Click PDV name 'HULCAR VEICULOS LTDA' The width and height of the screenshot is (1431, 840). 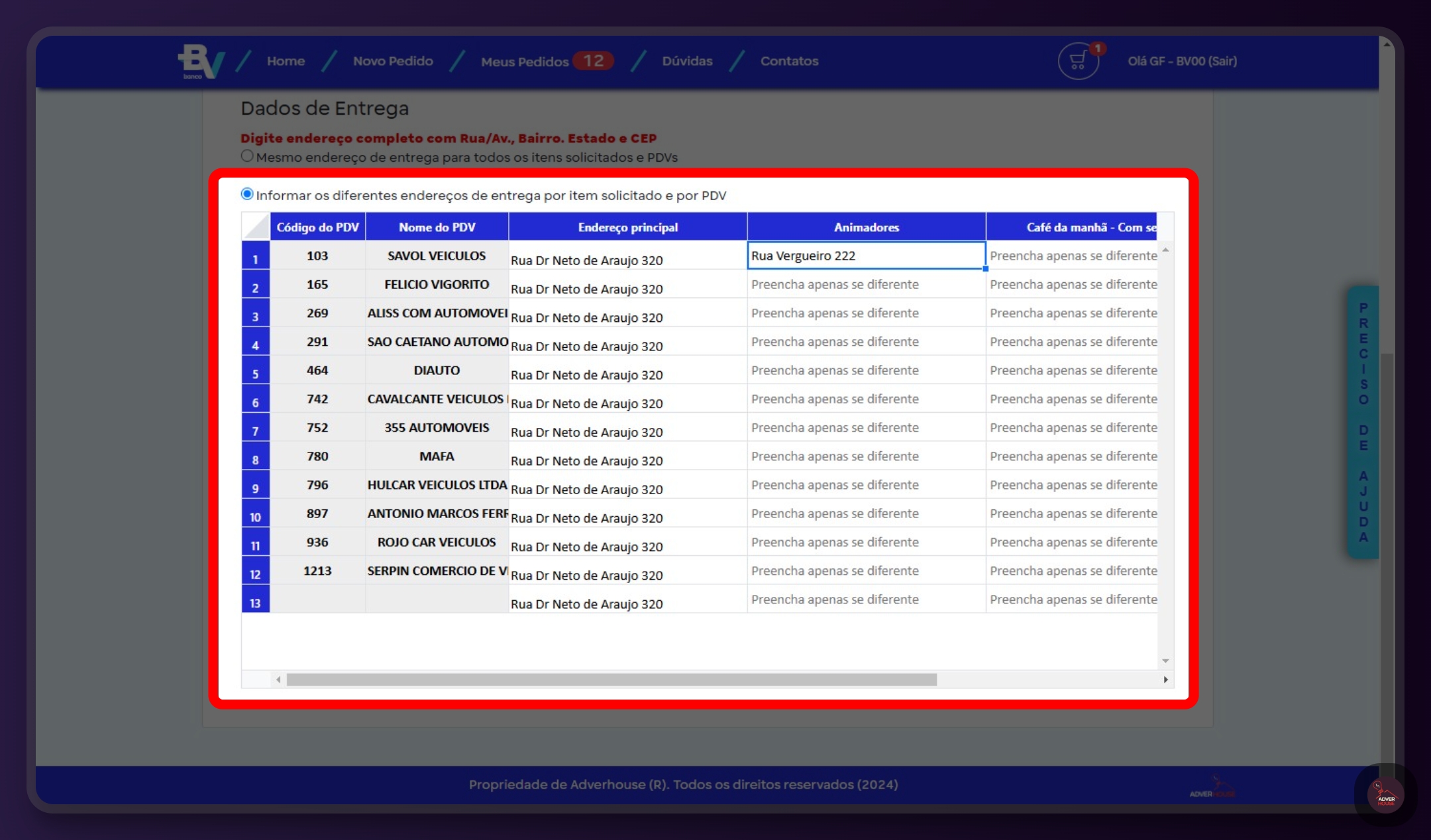point(437,485)
